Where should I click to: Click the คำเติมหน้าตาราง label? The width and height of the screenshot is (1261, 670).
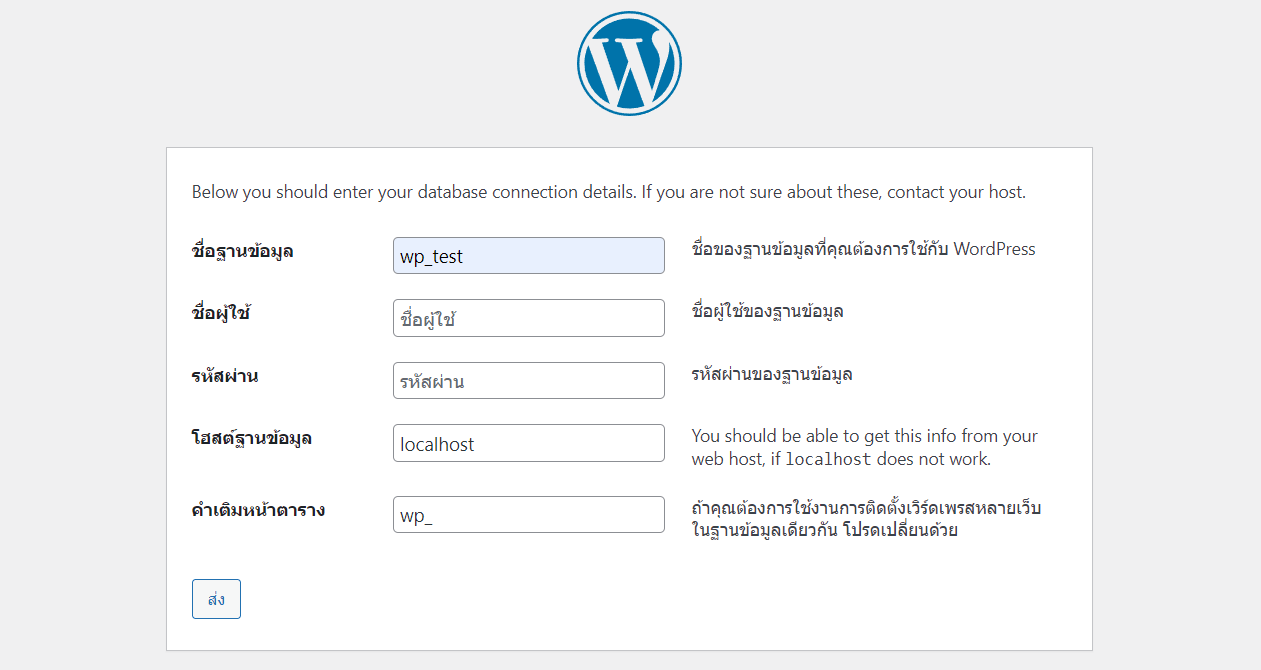258,510
